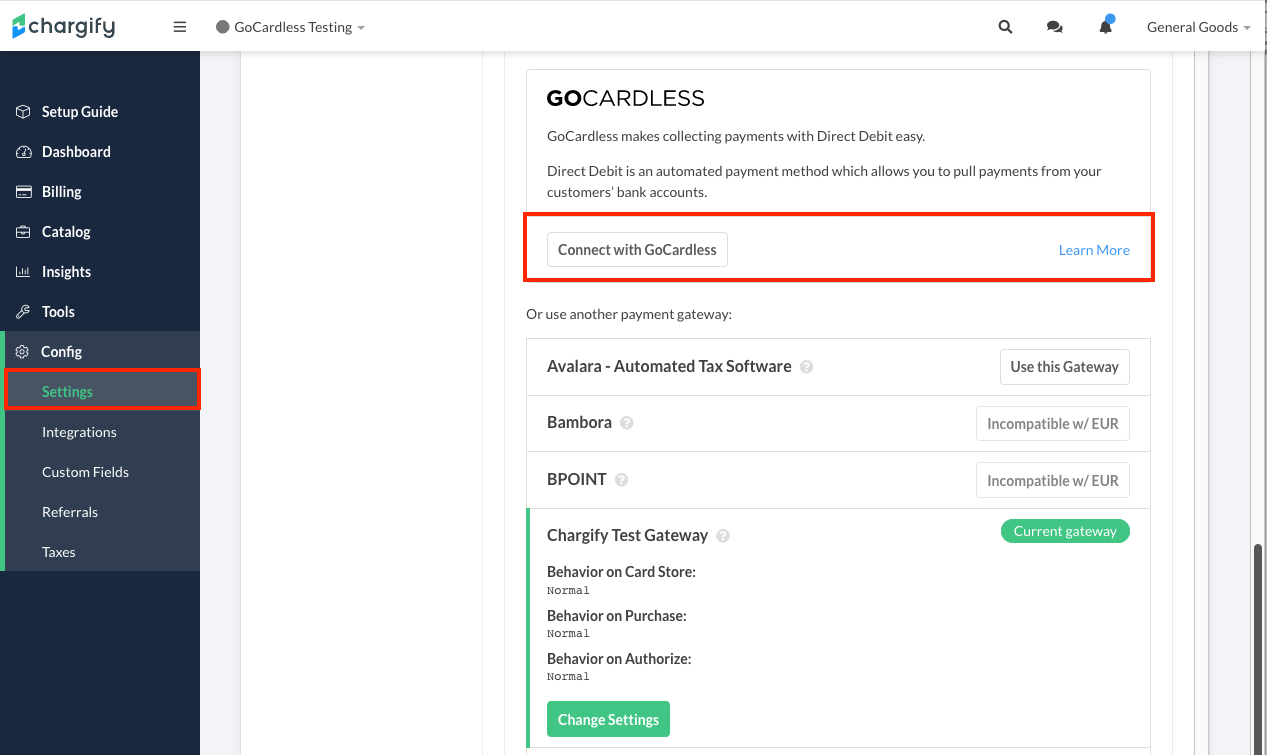The width and height of the screenshot is (1267, 755).
Task: Click help icon beside BPOINT
Action: (622, 480)
